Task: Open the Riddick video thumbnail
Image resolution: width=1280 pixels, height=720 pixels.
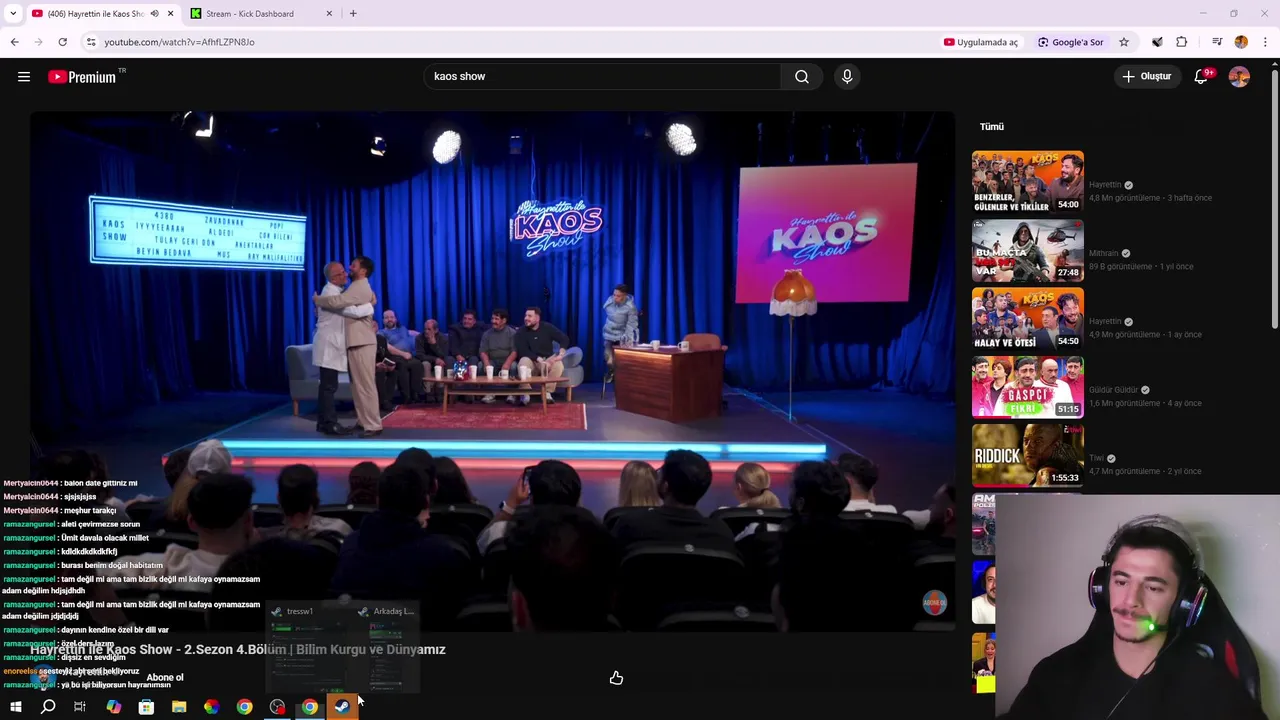Action: point(1027,455)
